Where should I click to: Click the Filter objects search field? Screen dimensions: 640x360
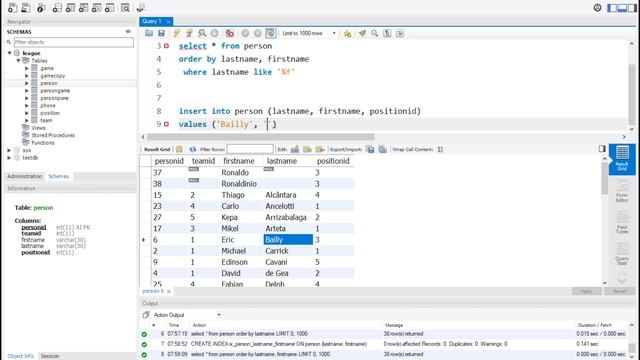[74, 42]
